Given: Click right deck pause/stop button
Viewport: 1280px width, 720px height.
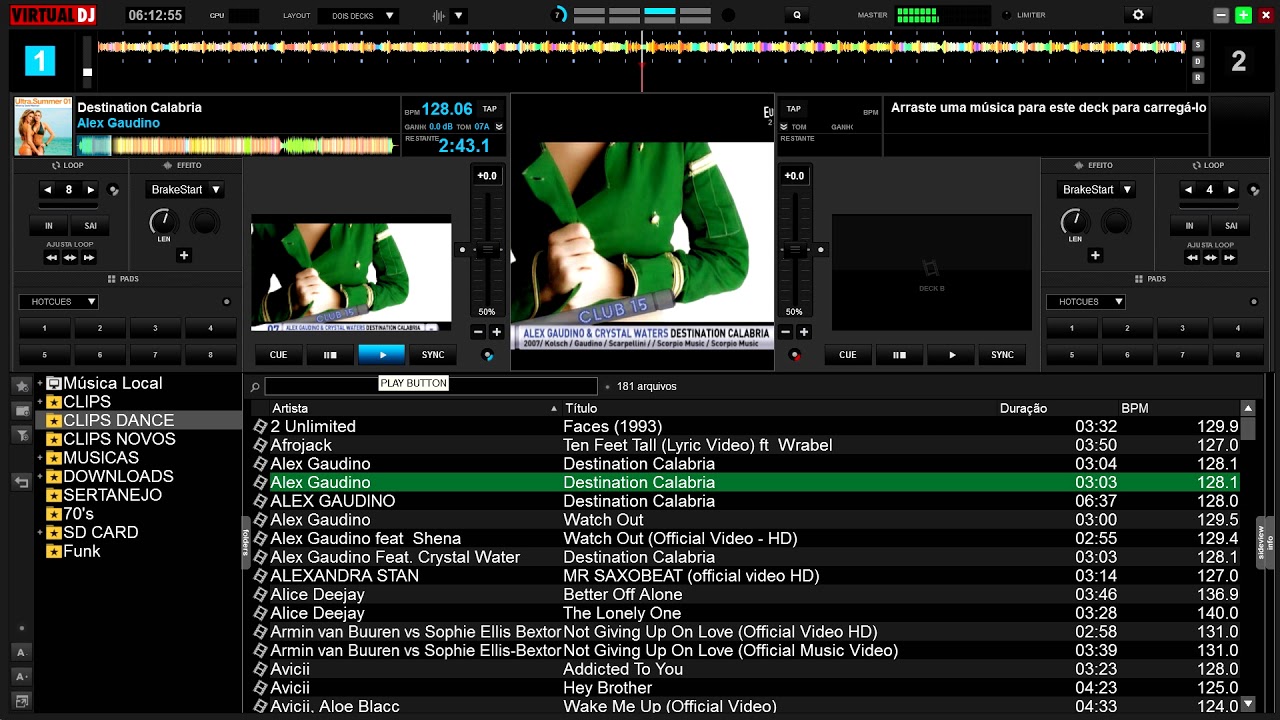Looking at the screenshot, I should (x=899, y=355).
